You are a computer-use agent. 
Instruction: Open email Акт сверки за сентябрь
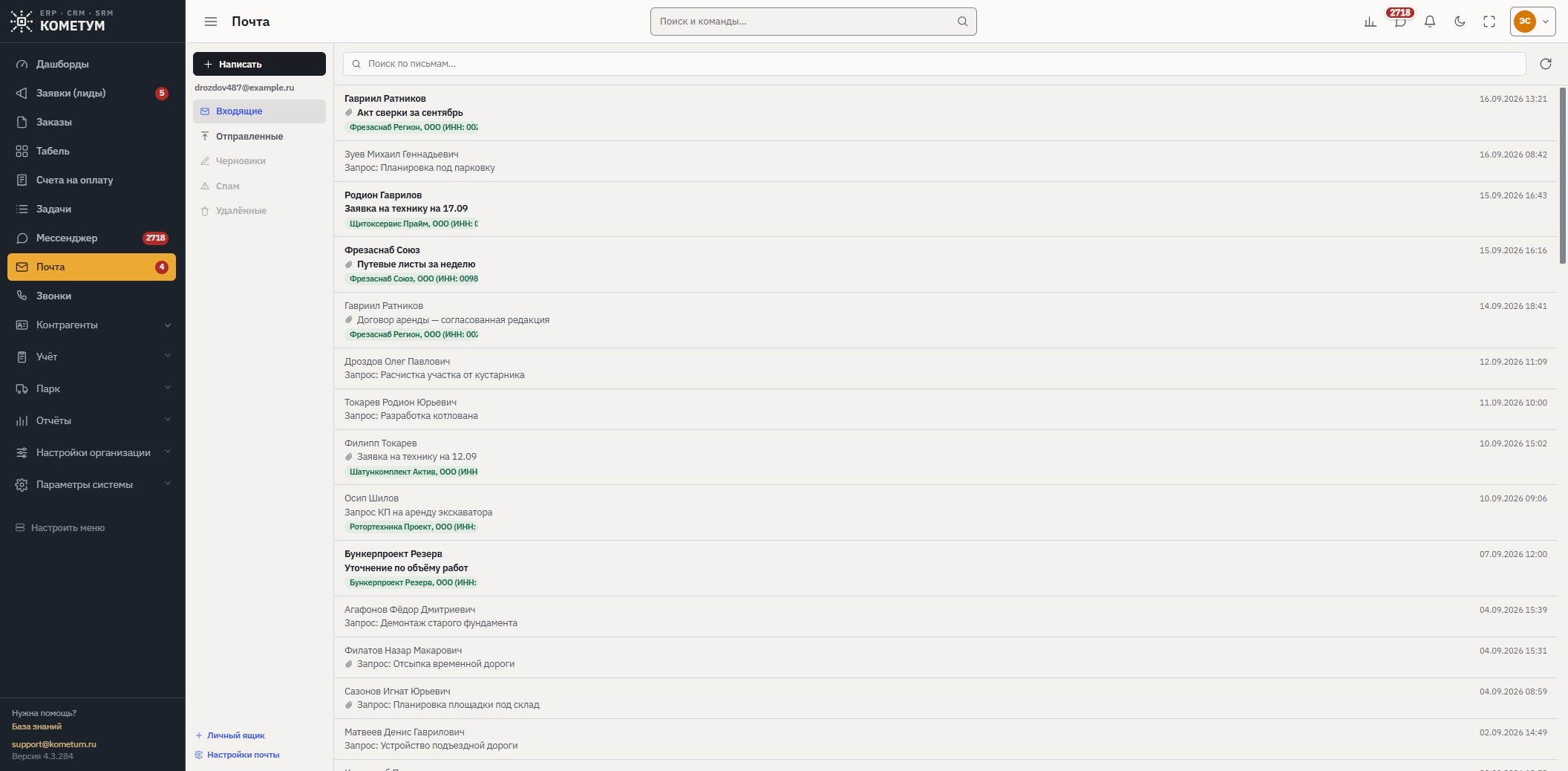point(945,113)
